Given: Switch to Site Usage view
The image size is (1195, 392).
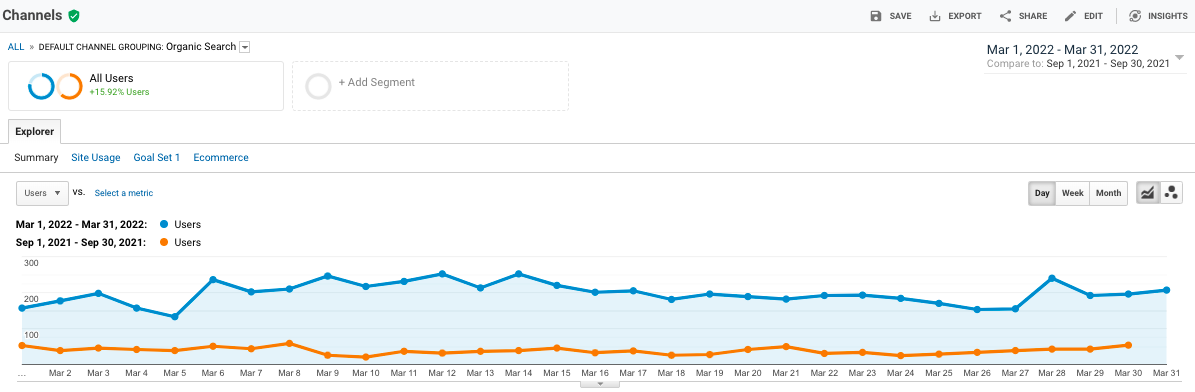Looking at the screenshot, I should pos(95,157).
